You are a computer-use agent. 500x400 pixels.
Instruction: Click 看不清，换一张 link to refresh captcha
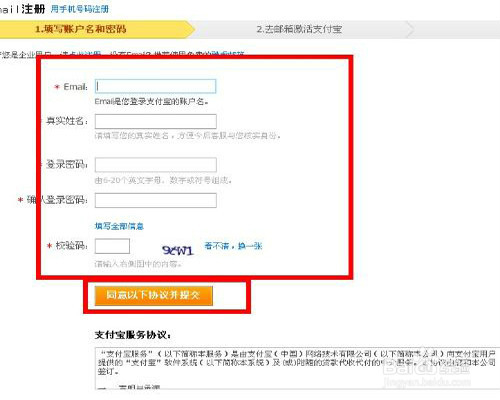click(233, 246)
